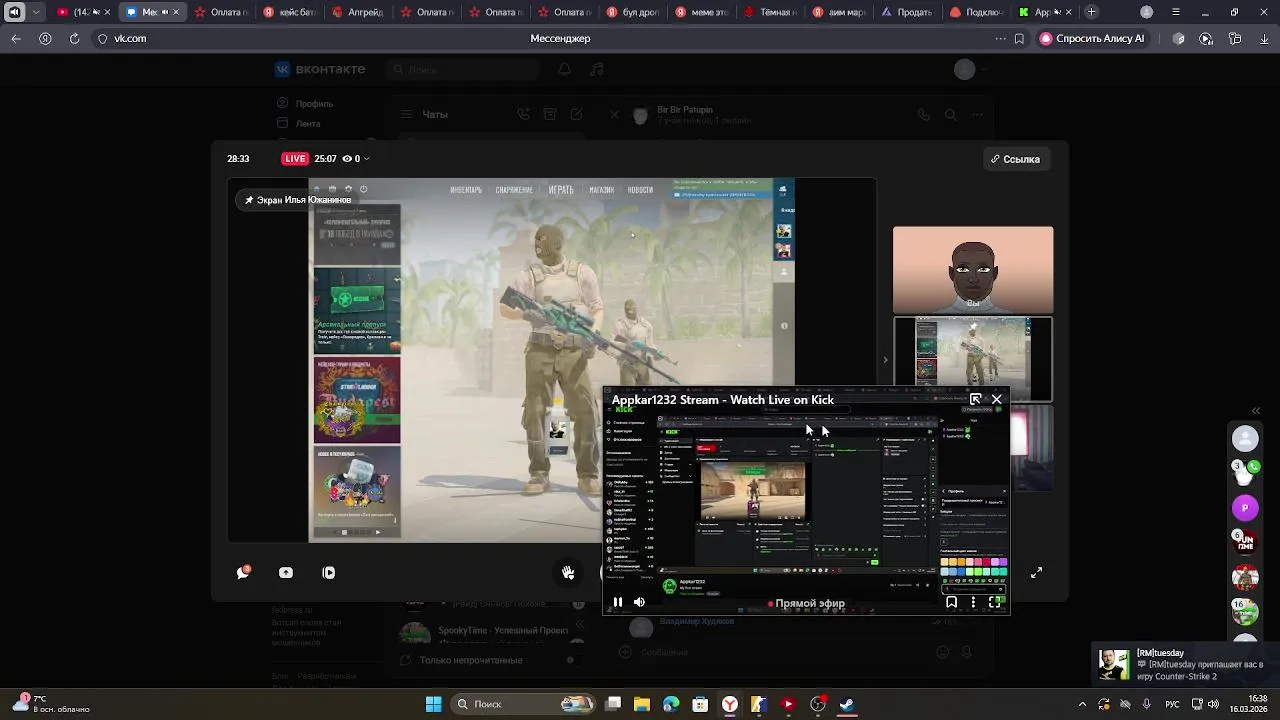The height and width of the screenshot is (720, 1280).
Task: Open Windows Start menu
Action: 433,704
